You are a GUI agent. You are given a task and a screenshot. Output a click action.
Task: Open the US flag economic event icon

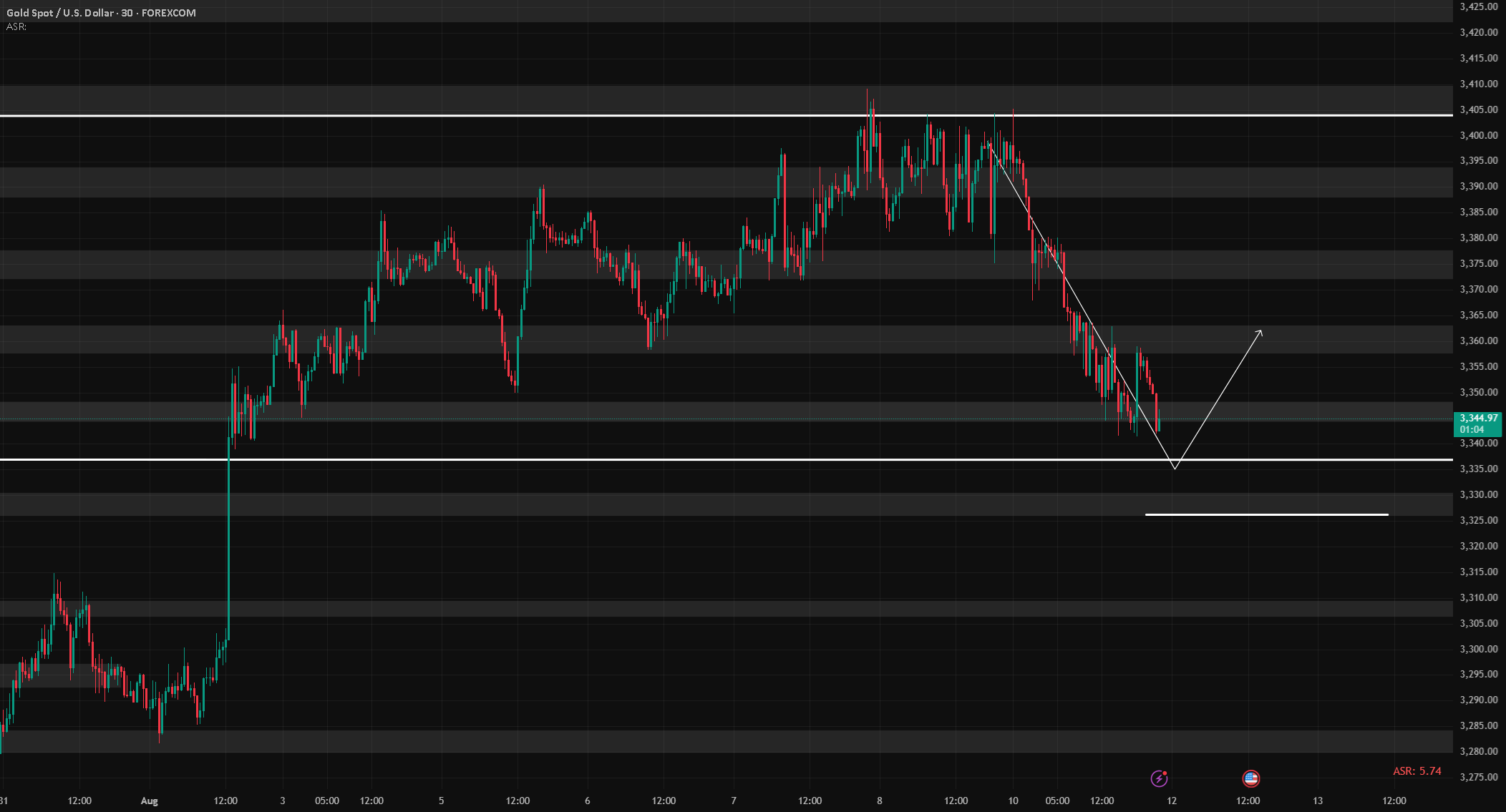tap(1250, 778)
